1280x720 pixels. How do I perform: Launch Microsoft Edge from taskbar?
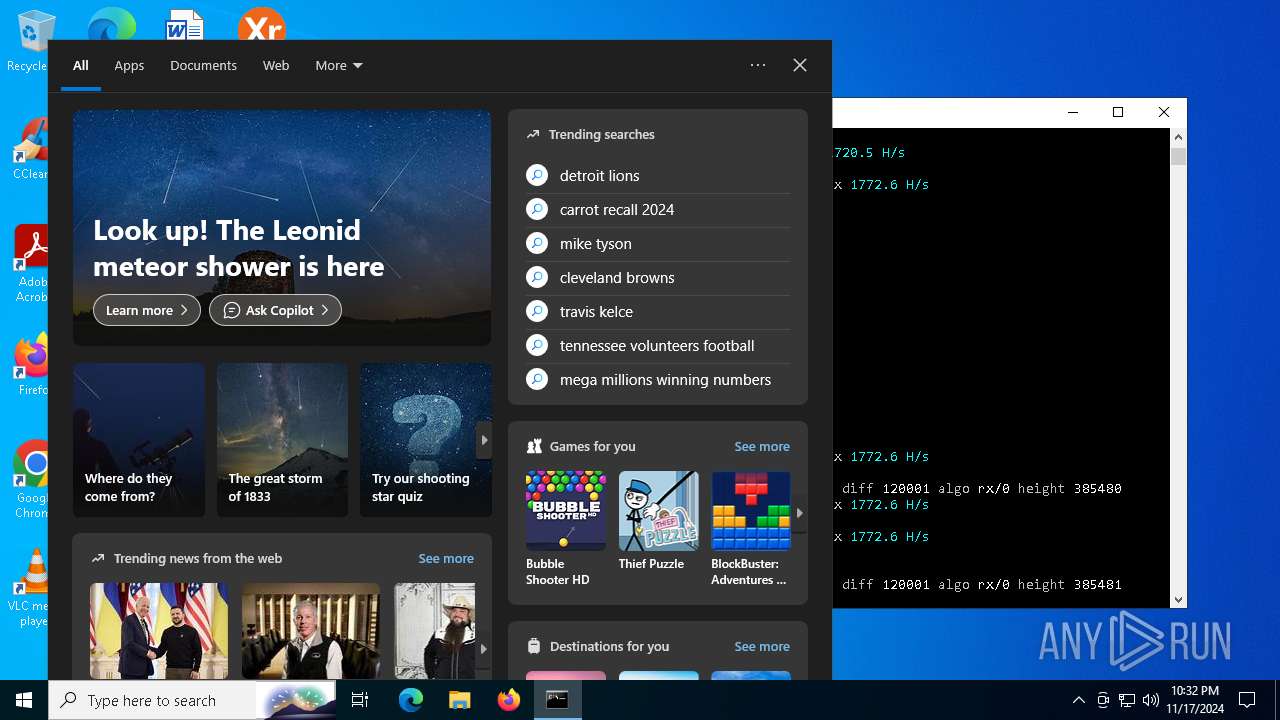click(411, 700)
